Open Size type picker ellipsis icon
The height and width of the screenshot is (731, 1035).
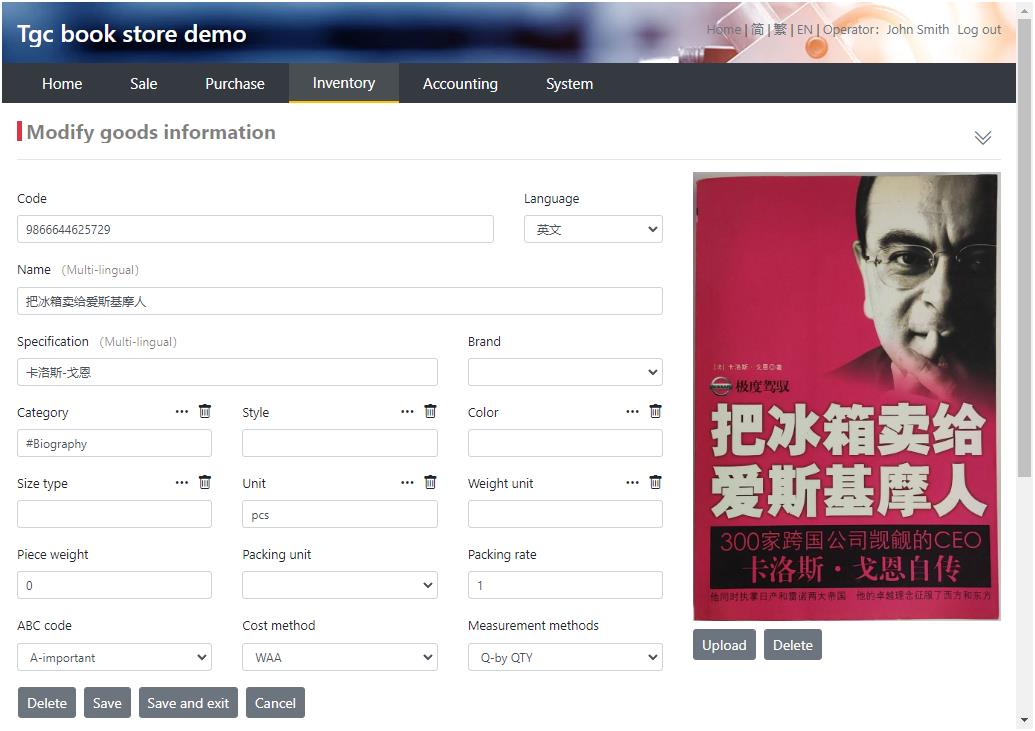(182, 483)
